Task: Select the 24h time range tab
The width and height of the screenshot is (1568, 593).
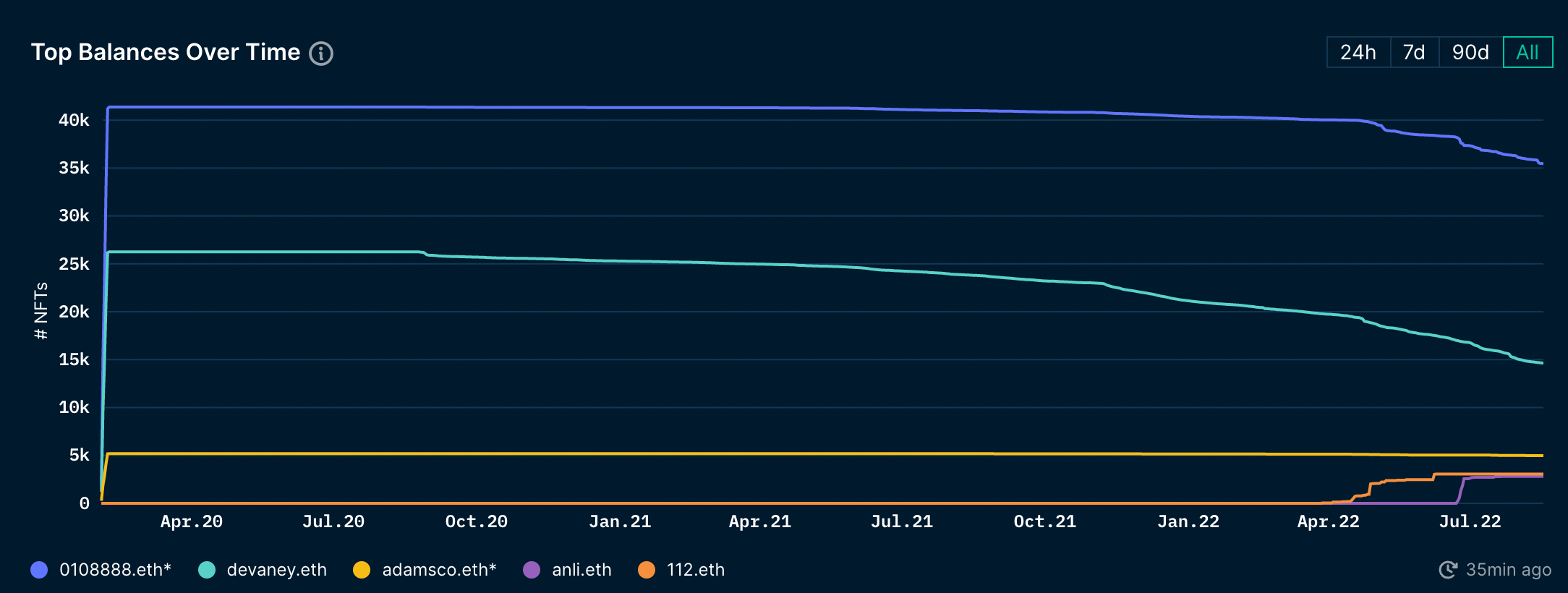Action: click(x=1358, y=52)
